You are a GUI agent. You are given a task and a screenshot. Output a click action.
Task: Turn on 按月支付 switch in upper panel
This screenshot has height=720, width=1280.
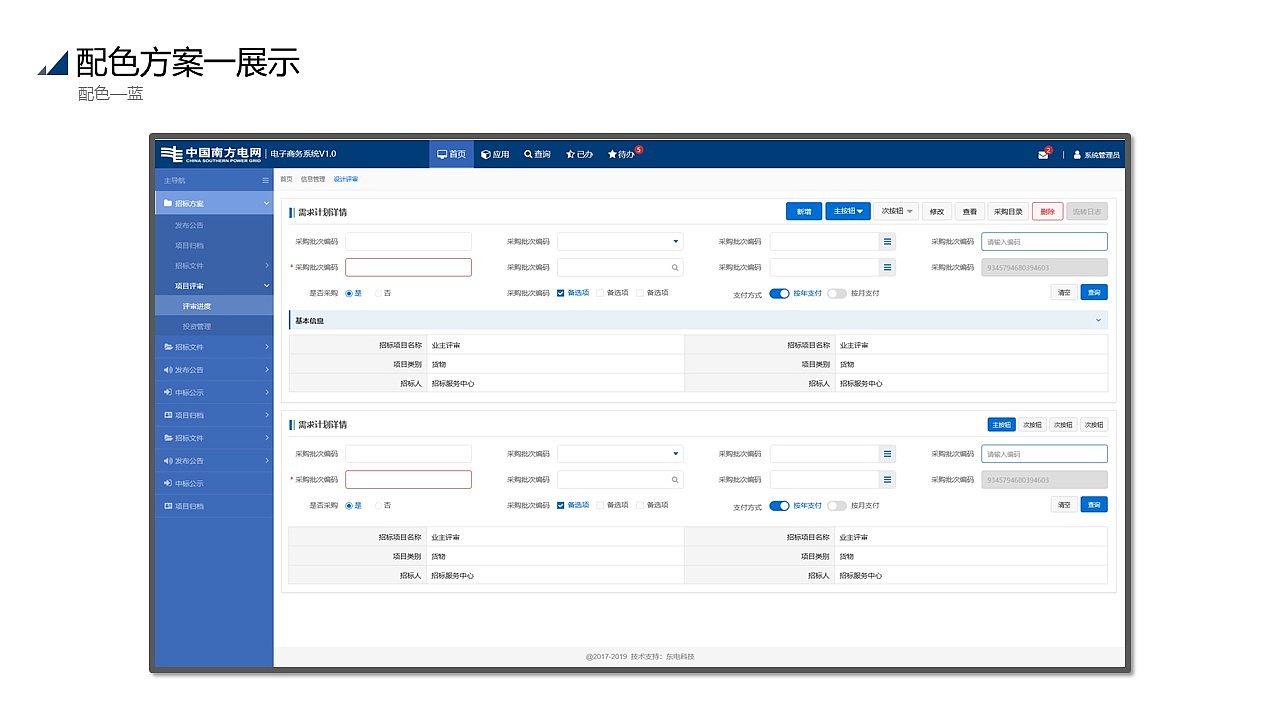837,293
